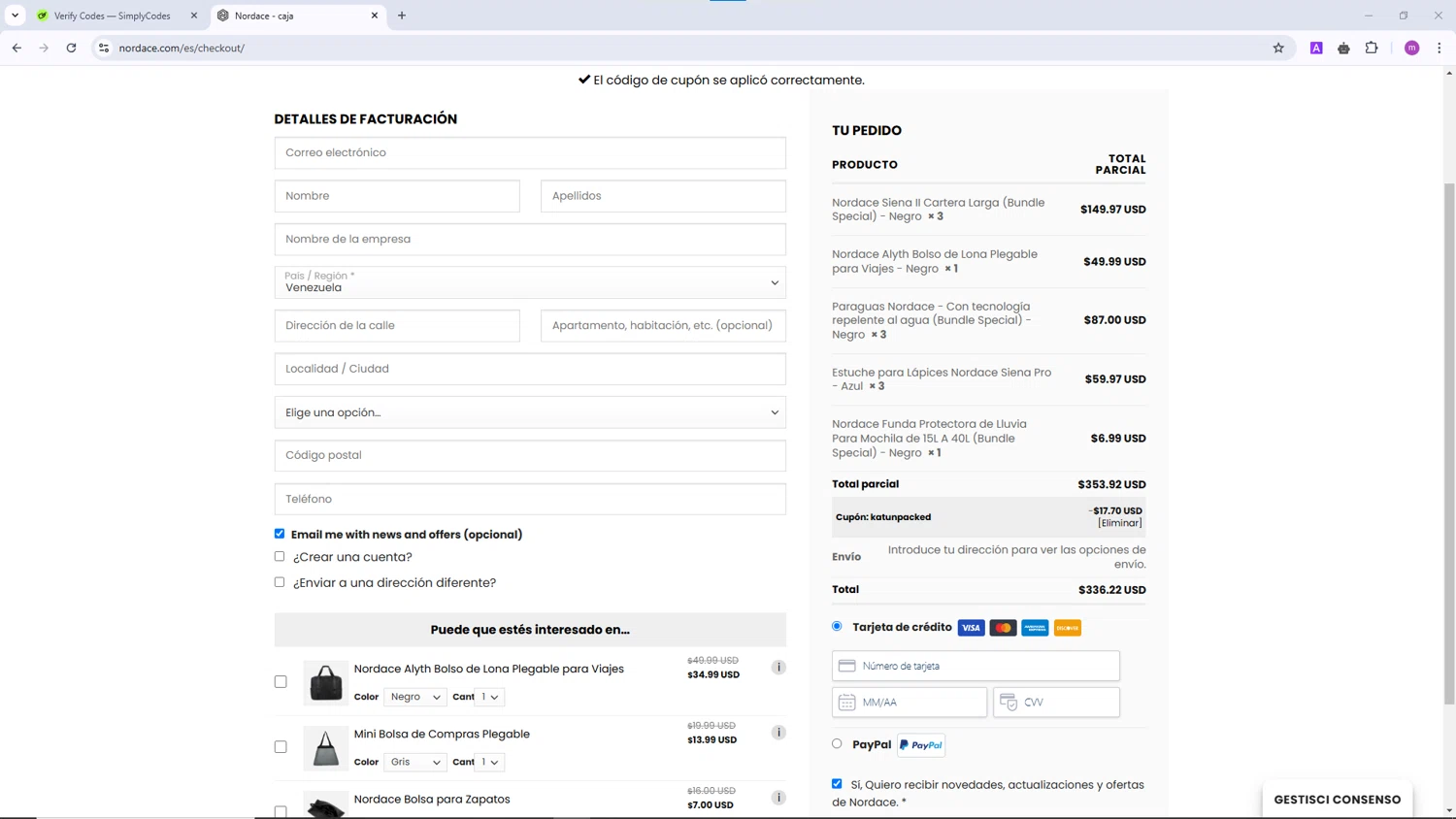Click the browser address bar URL
Image resolution: width=1456 pixels, height=819 pixels.
[182, 48]
